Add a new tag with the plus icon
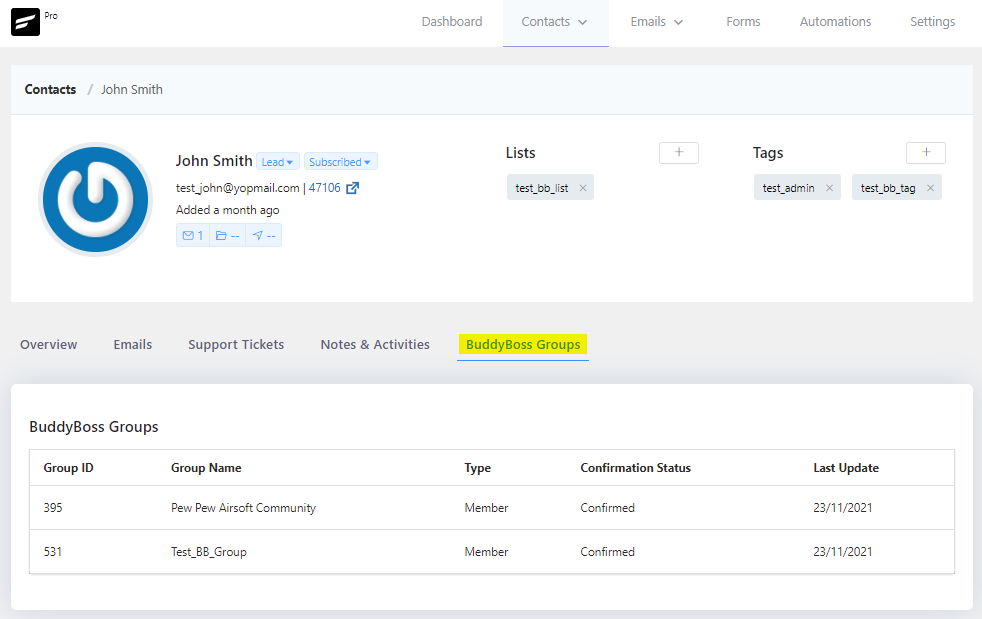The image size is (982, 619). (925, 152)
